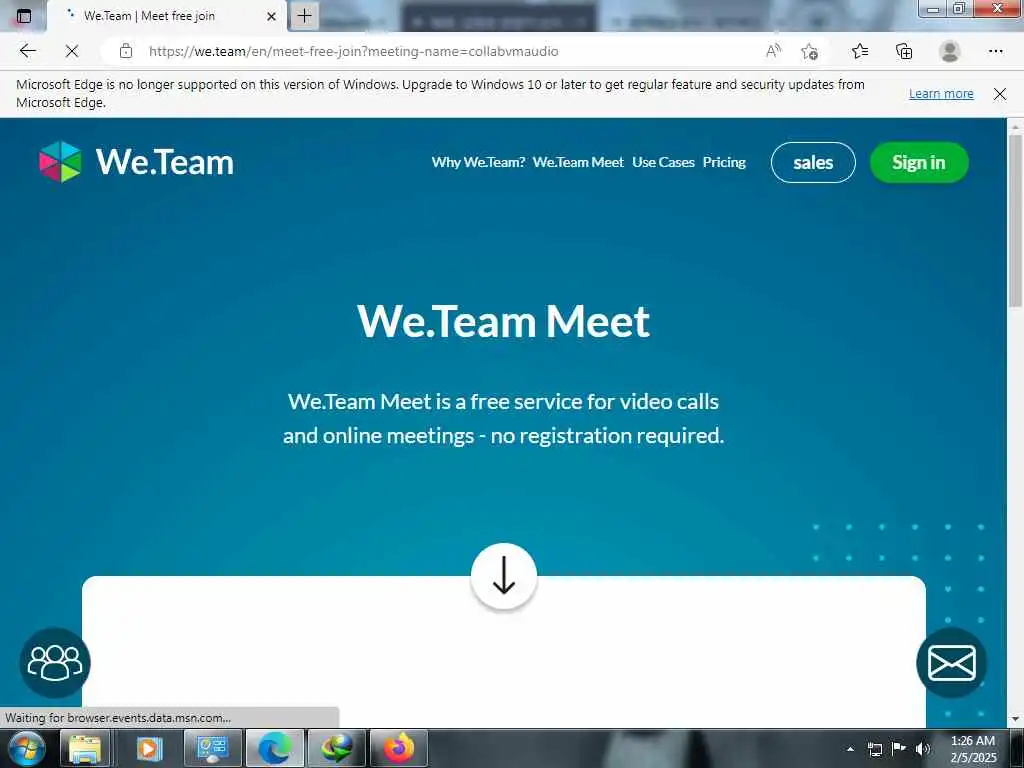Click the We.Team hexagon logo
Image resolution: width=1024 pixels, height=768 pixels.
point(61,161)
